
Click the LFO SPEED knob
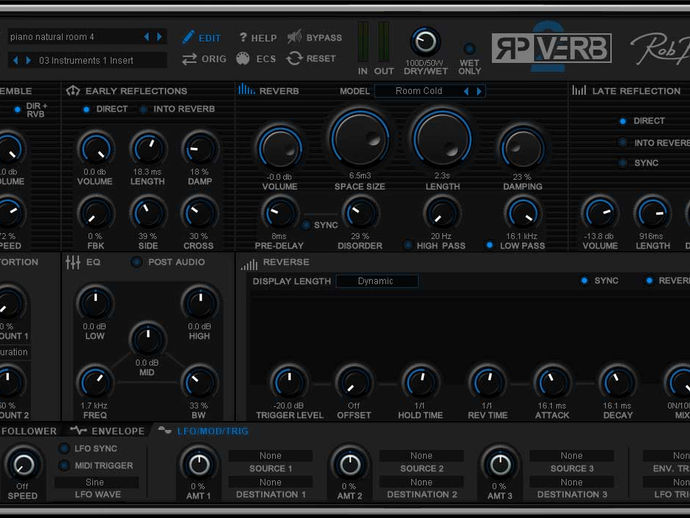tap(23, 464)
